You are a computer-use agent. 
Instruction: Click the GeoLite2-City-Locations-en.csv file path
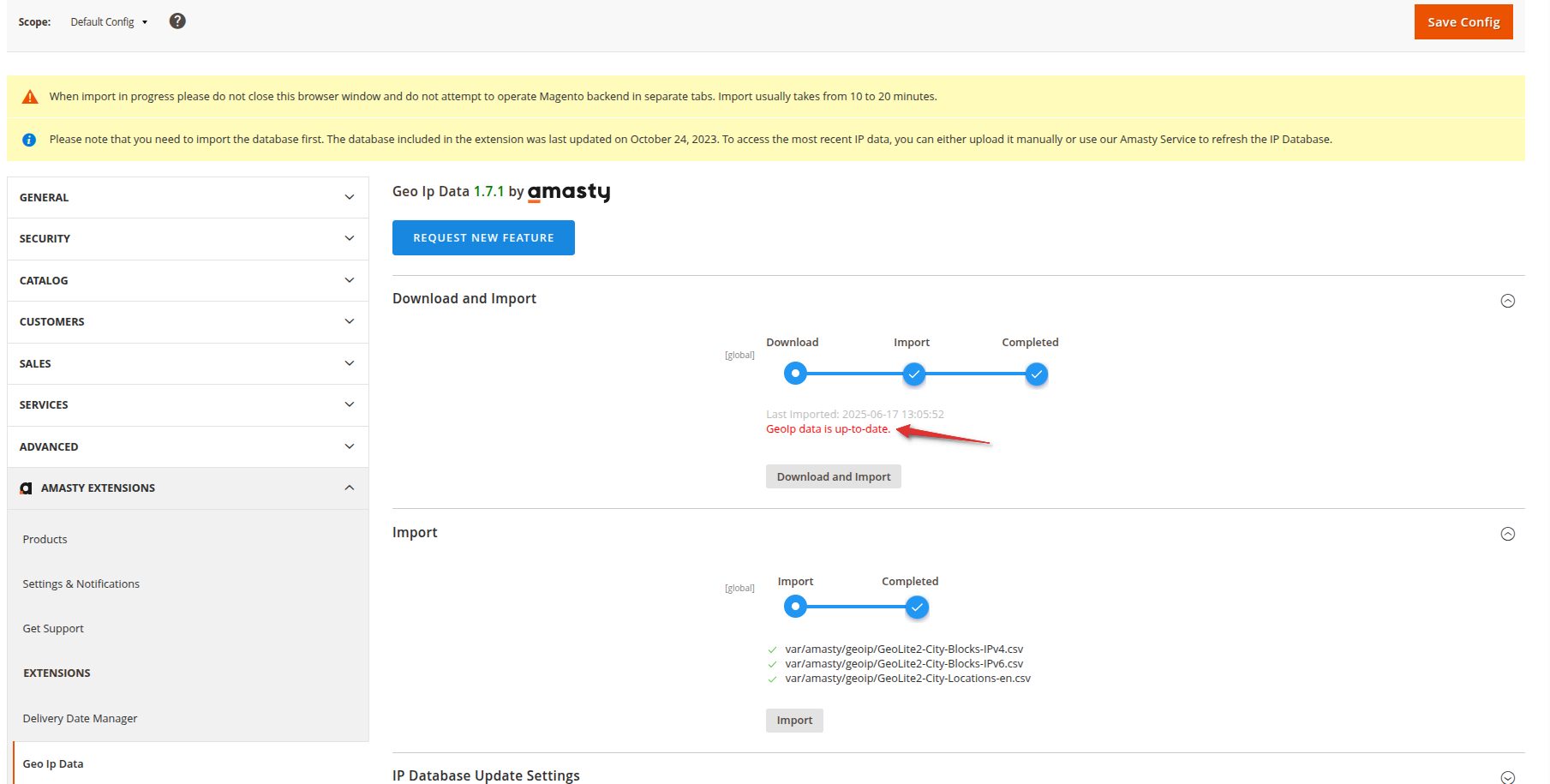click(x=907, y=679)
